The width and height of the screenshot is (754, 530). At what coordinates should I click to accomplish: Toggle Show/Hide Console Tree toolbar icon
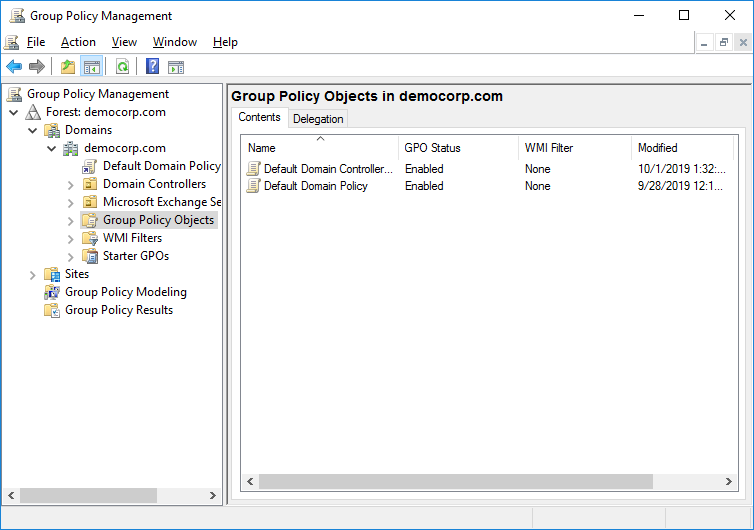tap(91, 67)
